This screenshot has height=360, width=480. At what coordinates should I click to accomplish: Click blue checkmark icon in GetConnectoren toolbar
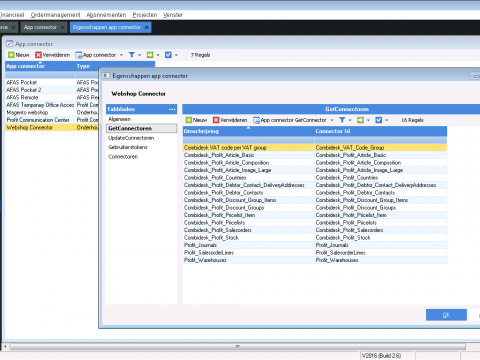point(379,120)
